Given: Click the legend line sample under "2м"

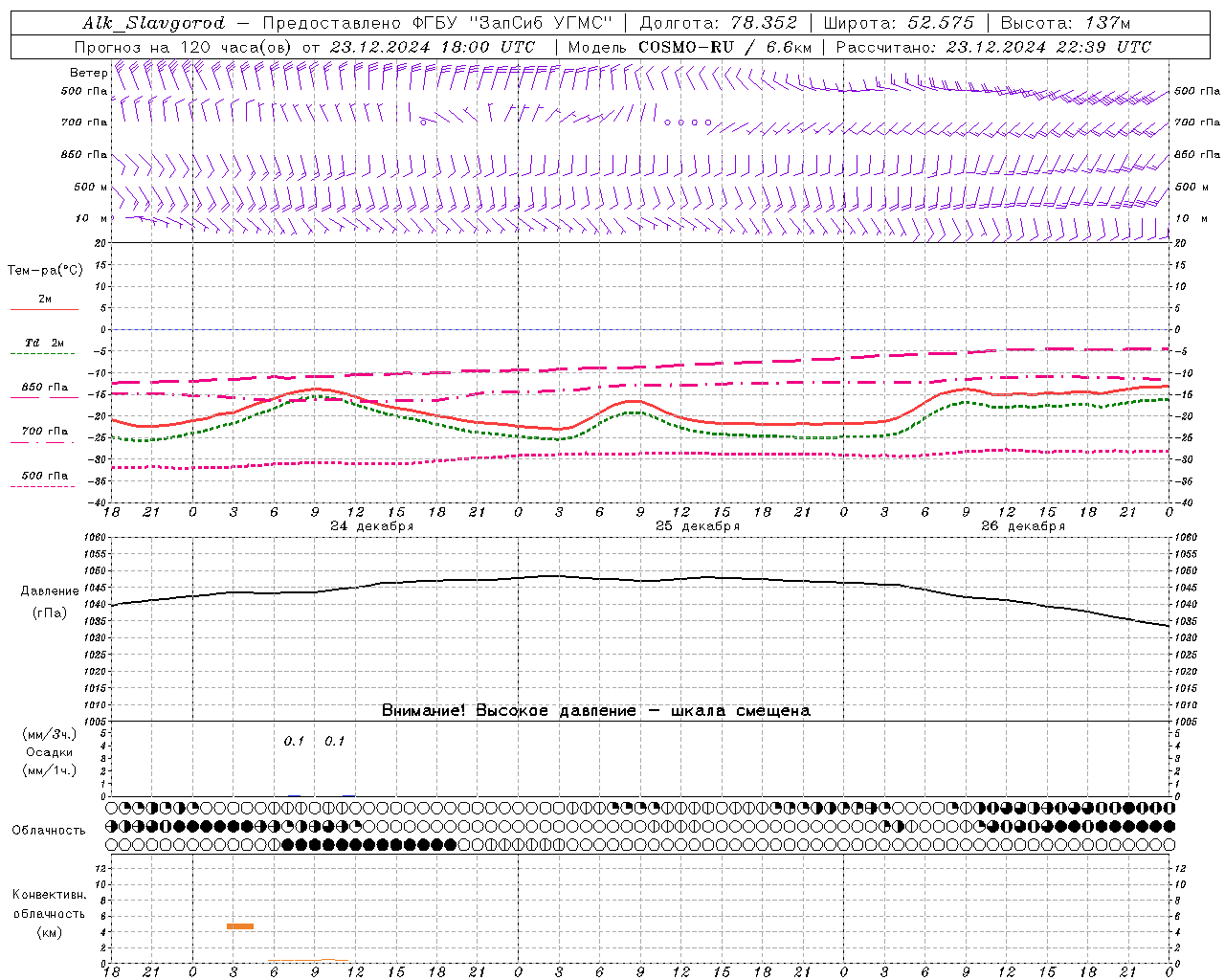Looking at the screenshot, I should point(44,310).
